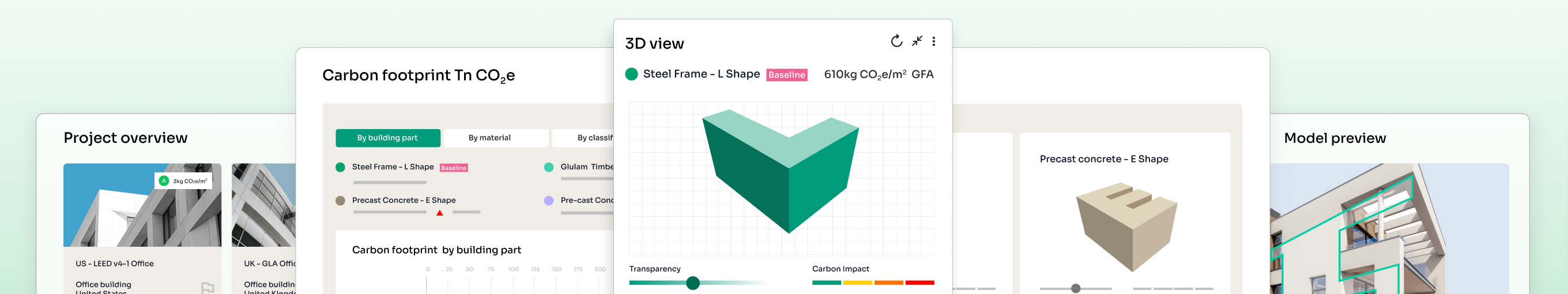Image resolution: width=1568 pixels, height=294 pixels.
Task: Click the green dot beside Steel Frame in 3D view
Action: [x=631, y=74]
